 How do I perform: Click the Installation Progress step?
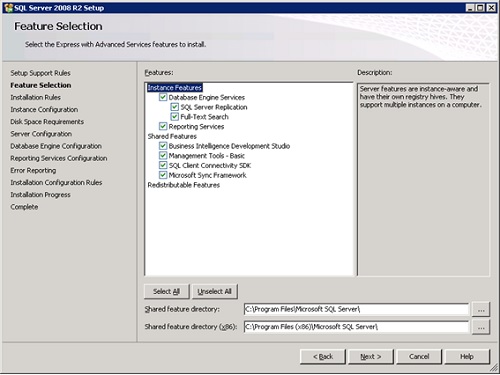tap(40, 195)
